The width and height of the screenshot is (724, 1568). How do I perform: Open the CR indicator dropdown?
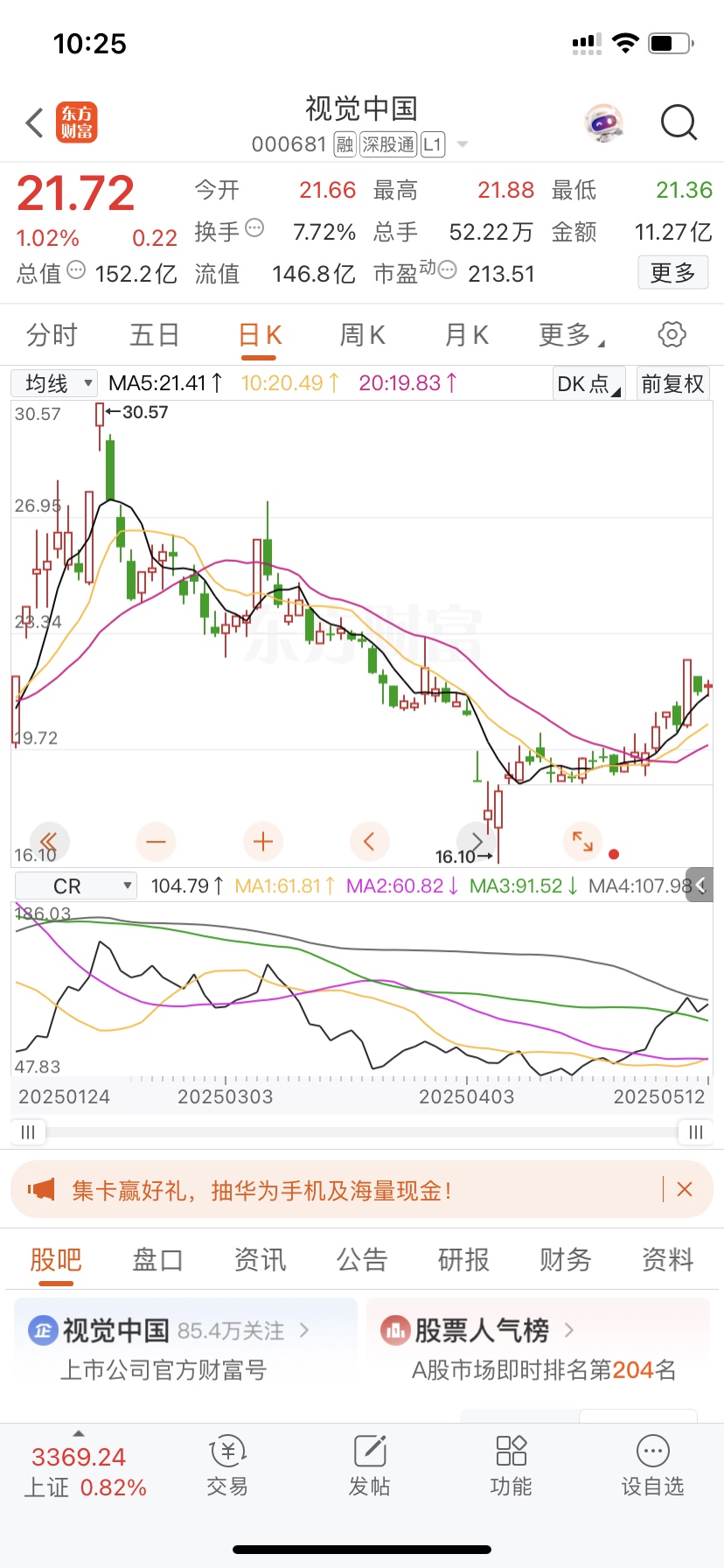pyautogui.click(x=76, y=885)
